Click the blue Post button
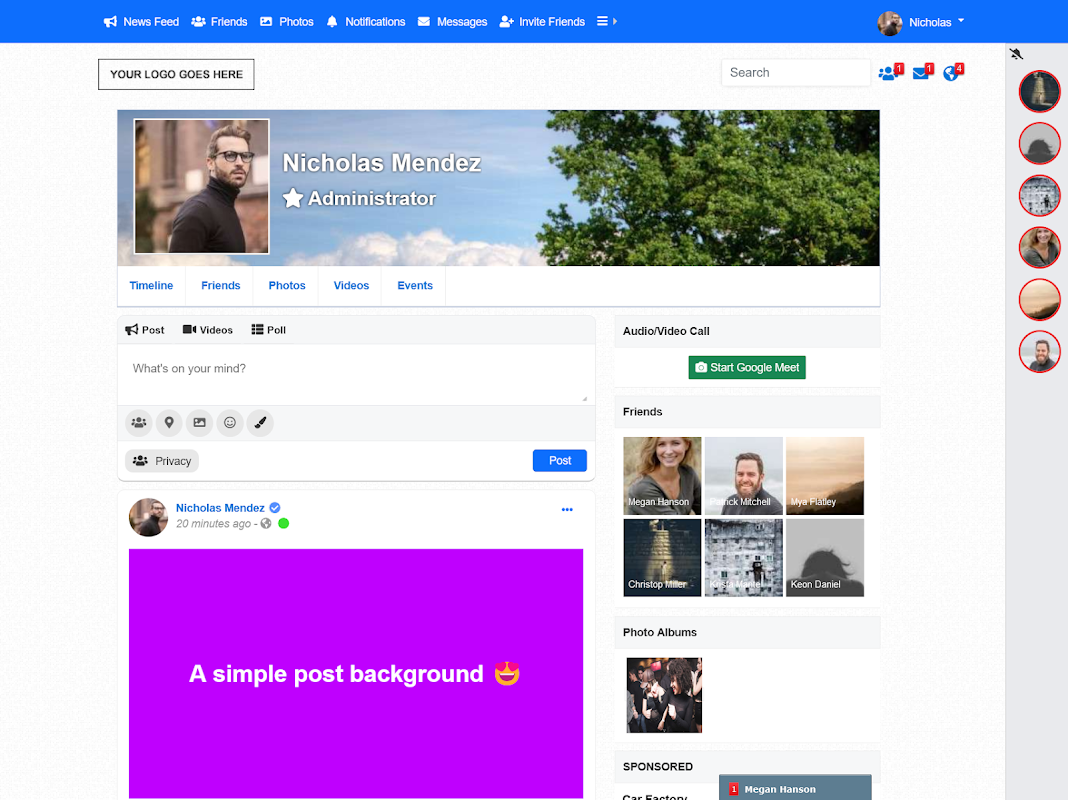1068x800 pixels. point(560,461)
